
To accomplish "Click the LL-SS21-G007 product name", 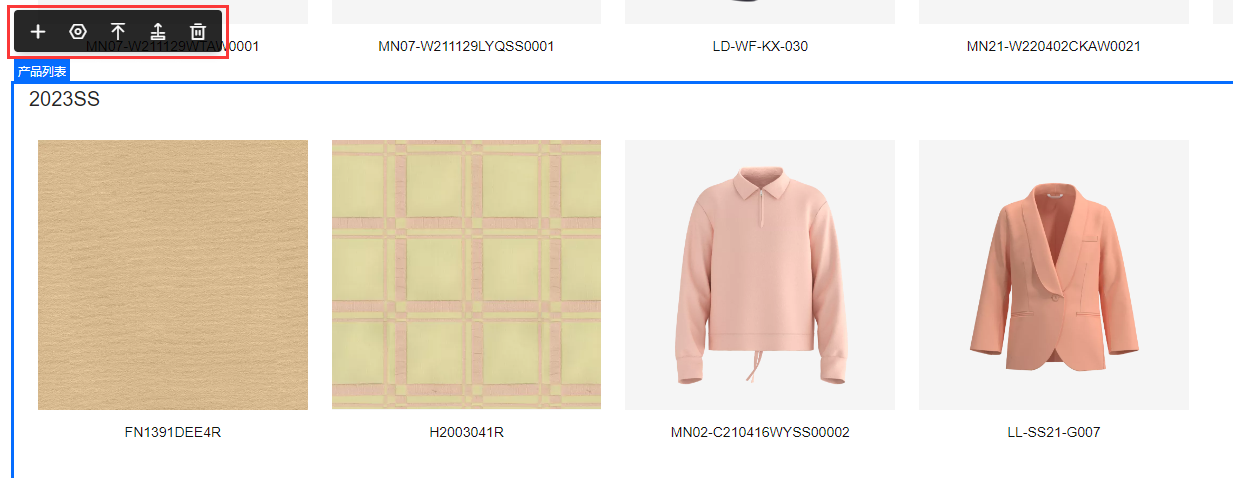I will click(x=1054, y=432).
